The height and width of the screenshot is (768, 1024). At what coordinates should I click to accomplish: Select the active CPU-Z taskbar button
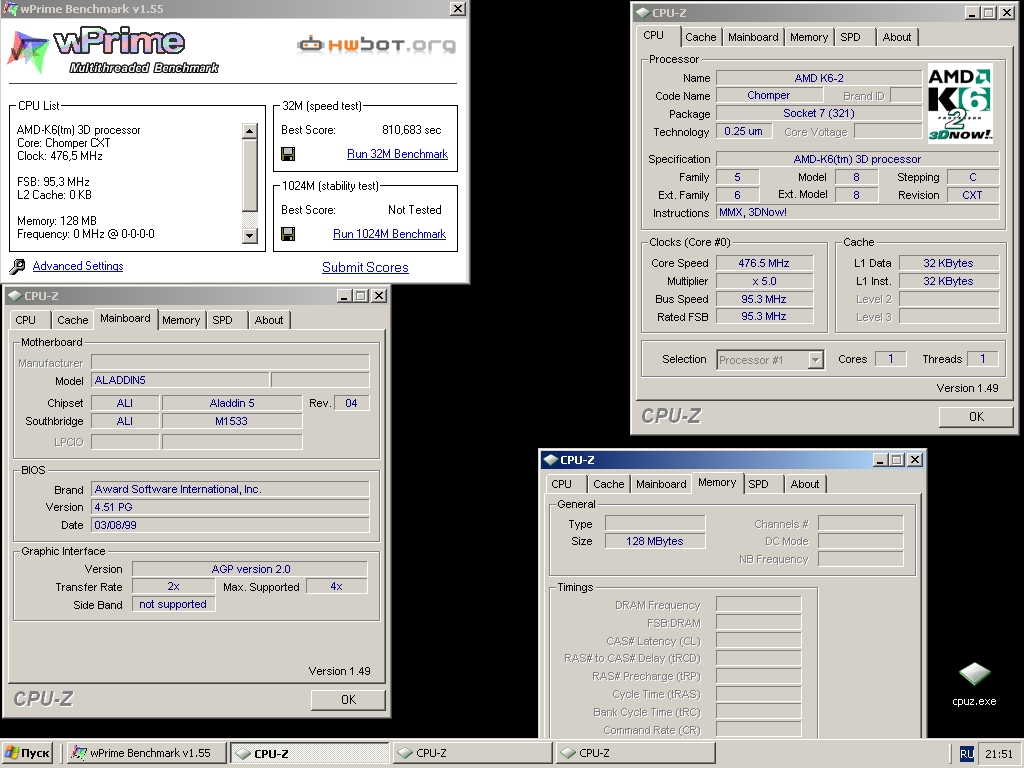point(310,753)
